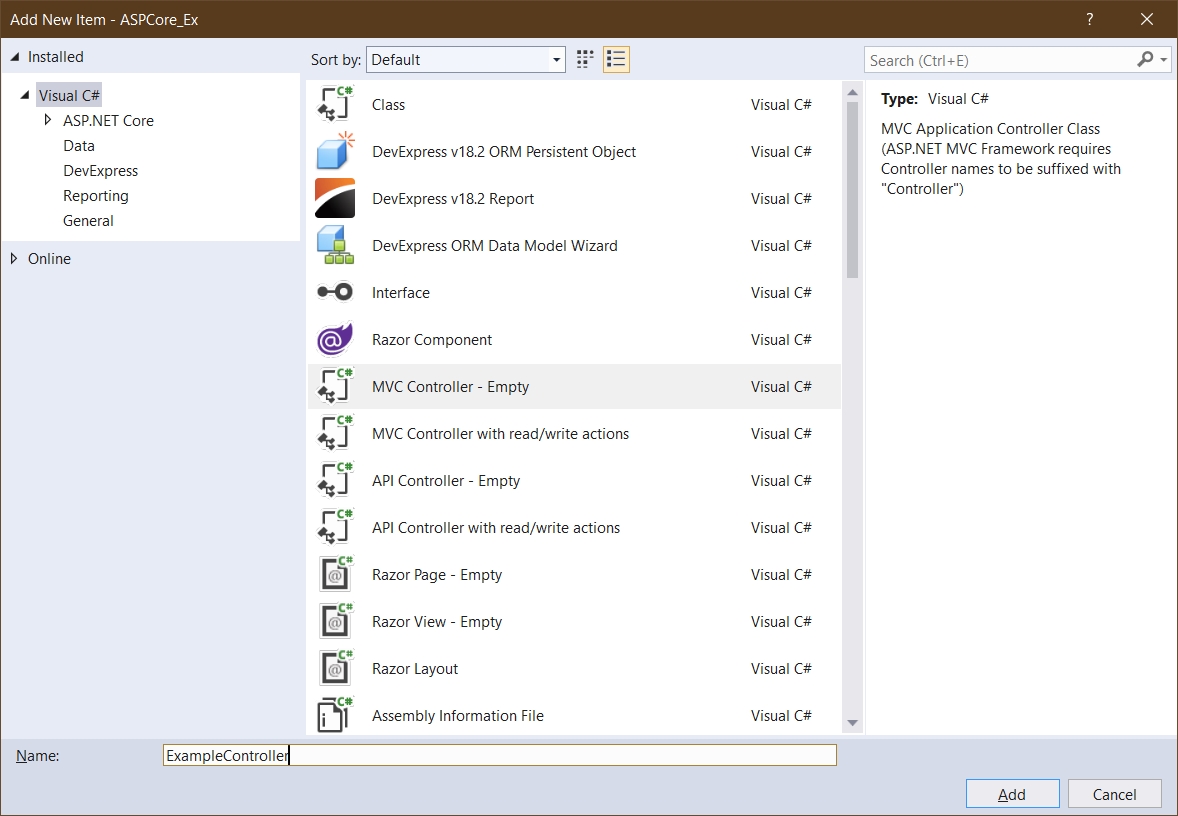Select the ASP.NET Core category
This screenshot has width=1178, height=816.
click(x=108, y=120)
